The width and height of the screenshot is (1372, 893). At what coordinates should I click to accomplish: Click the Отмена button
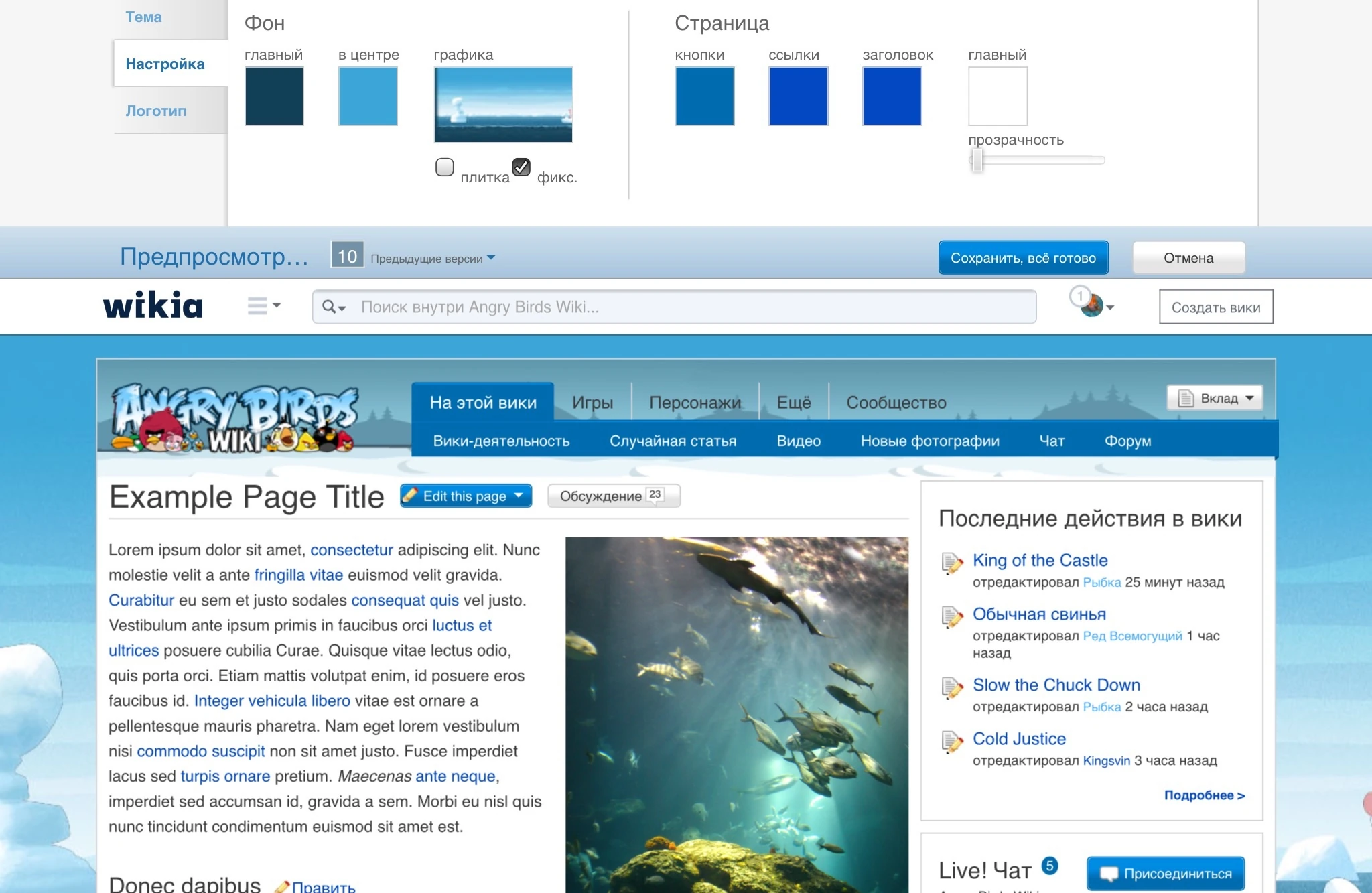coord(1188,258)
